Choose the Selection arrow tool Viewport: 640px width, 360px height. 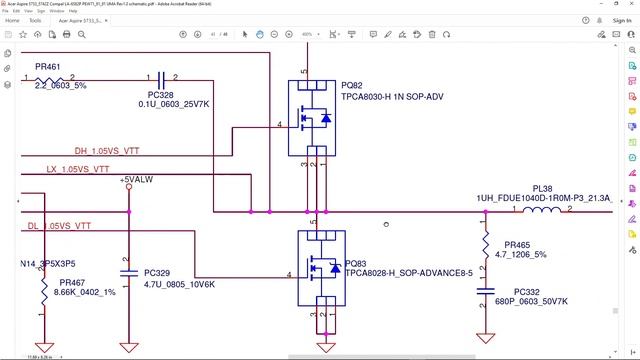245,35
